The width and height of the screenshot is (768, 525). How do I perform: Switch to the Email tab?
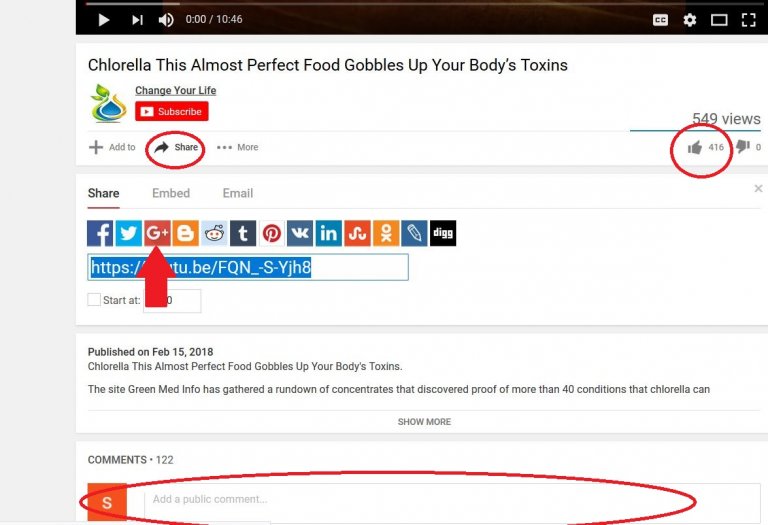pos(238,193)
